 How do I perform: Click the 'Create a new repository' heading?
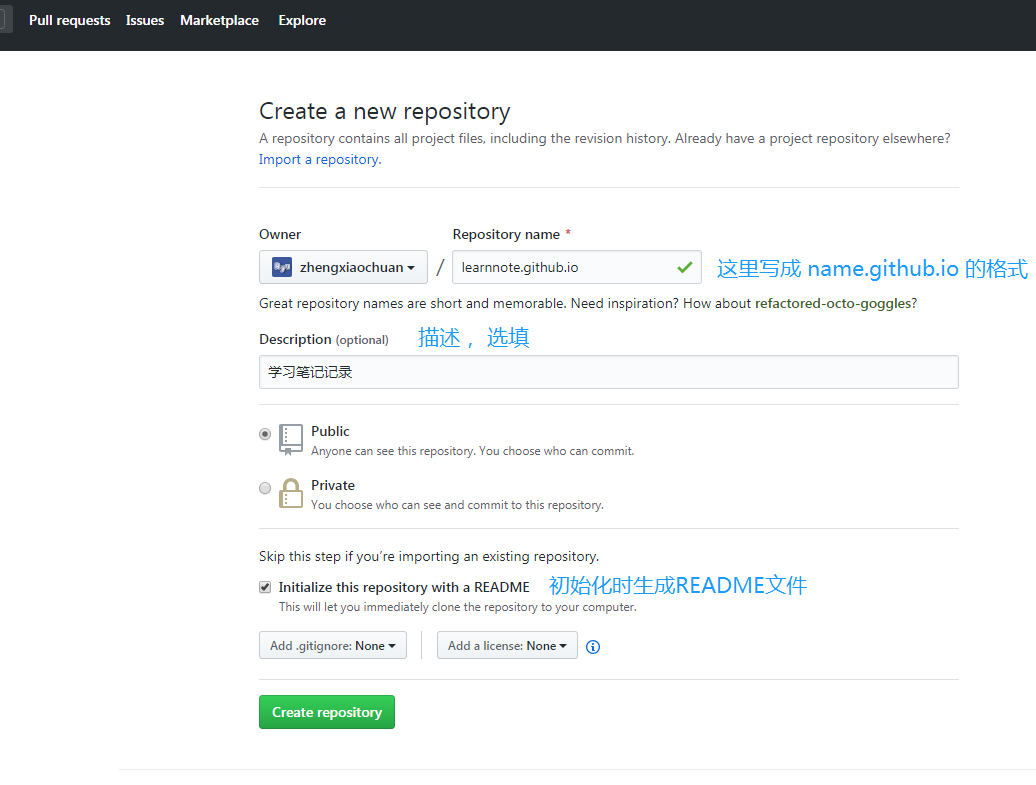click(x=385, y=111)
